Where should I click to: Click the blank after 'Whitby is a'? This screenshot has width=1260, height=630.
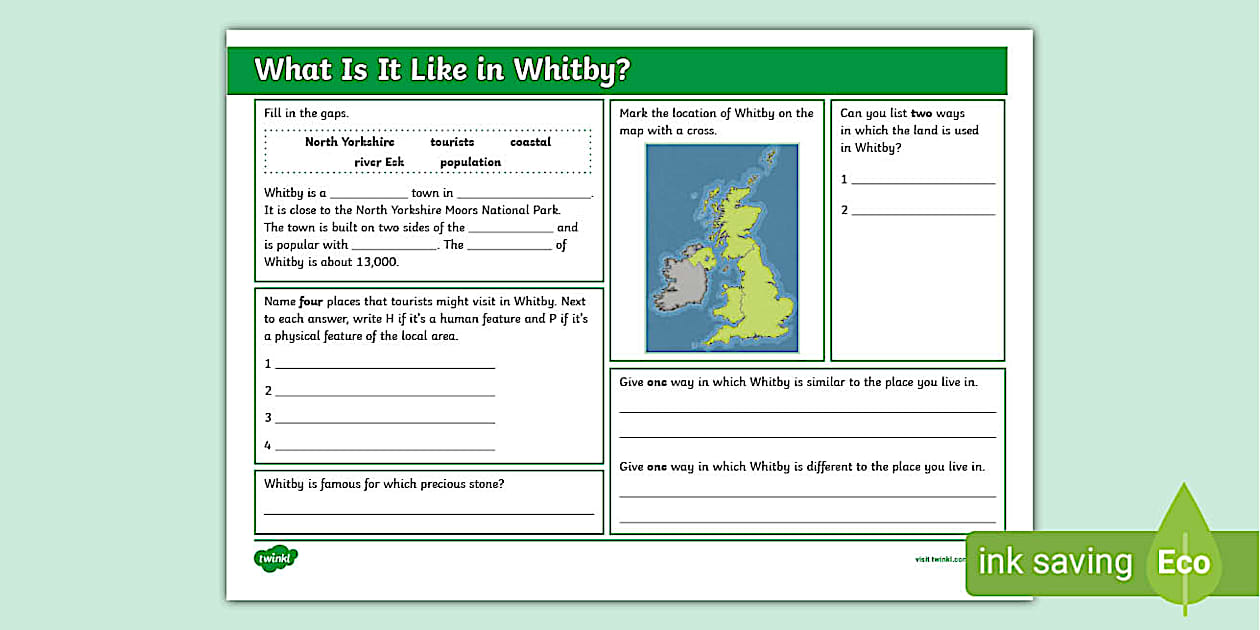coord(368,196)
